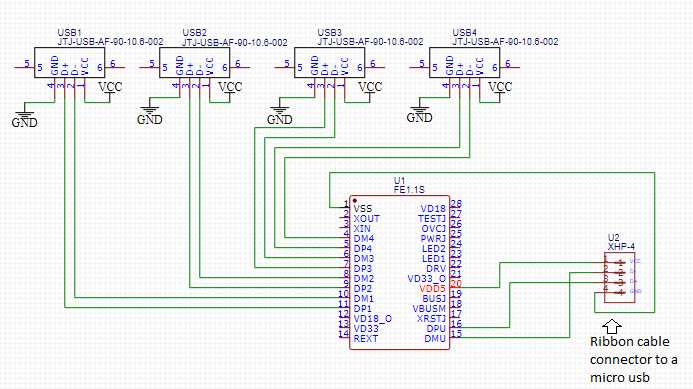Select the VCC power symbol beside USB4

tap(500, 89)
